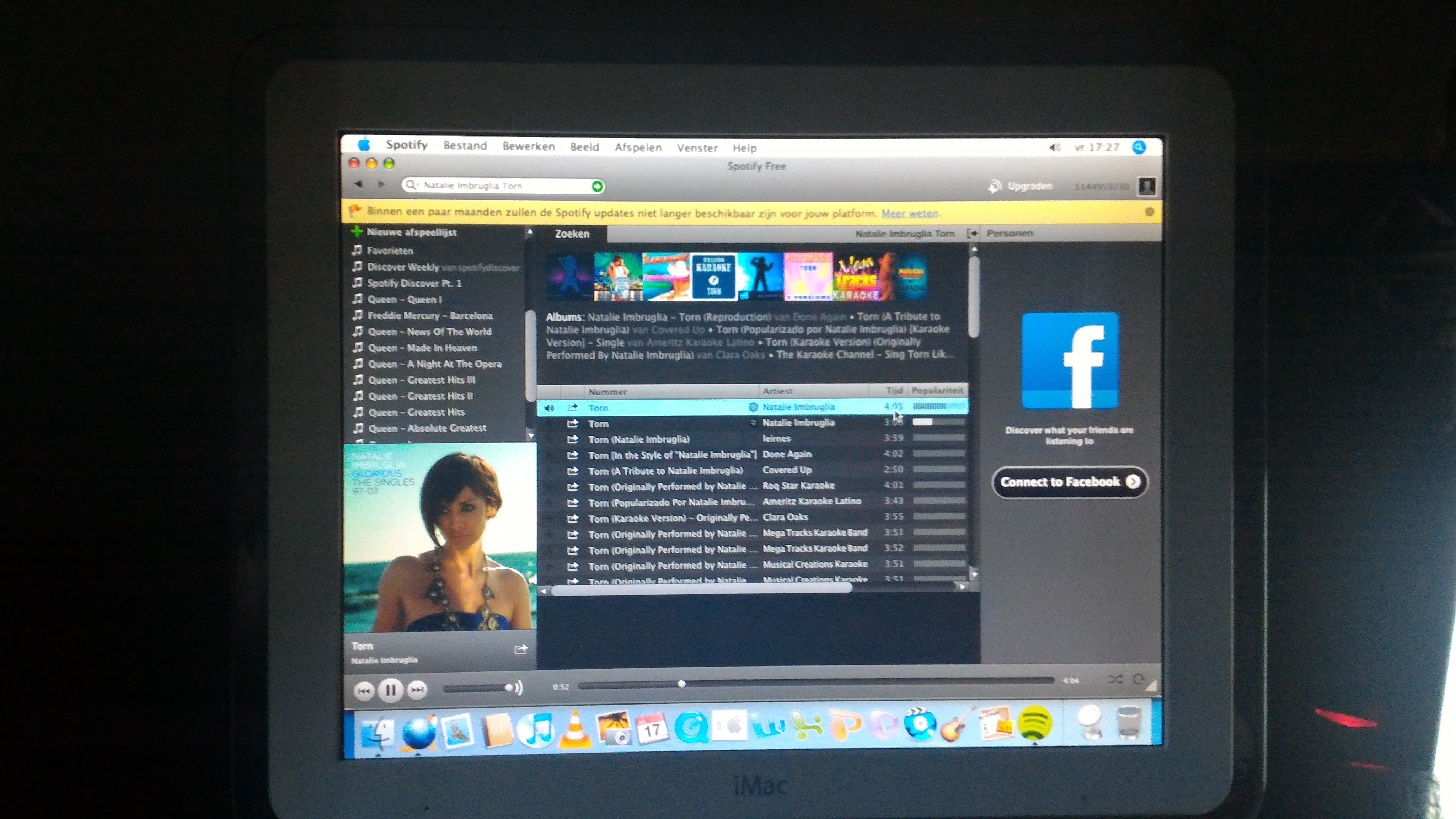This screenshot has width=1456, height=819.
Task: Pause the currently playing track
Action: coord(390,690)
